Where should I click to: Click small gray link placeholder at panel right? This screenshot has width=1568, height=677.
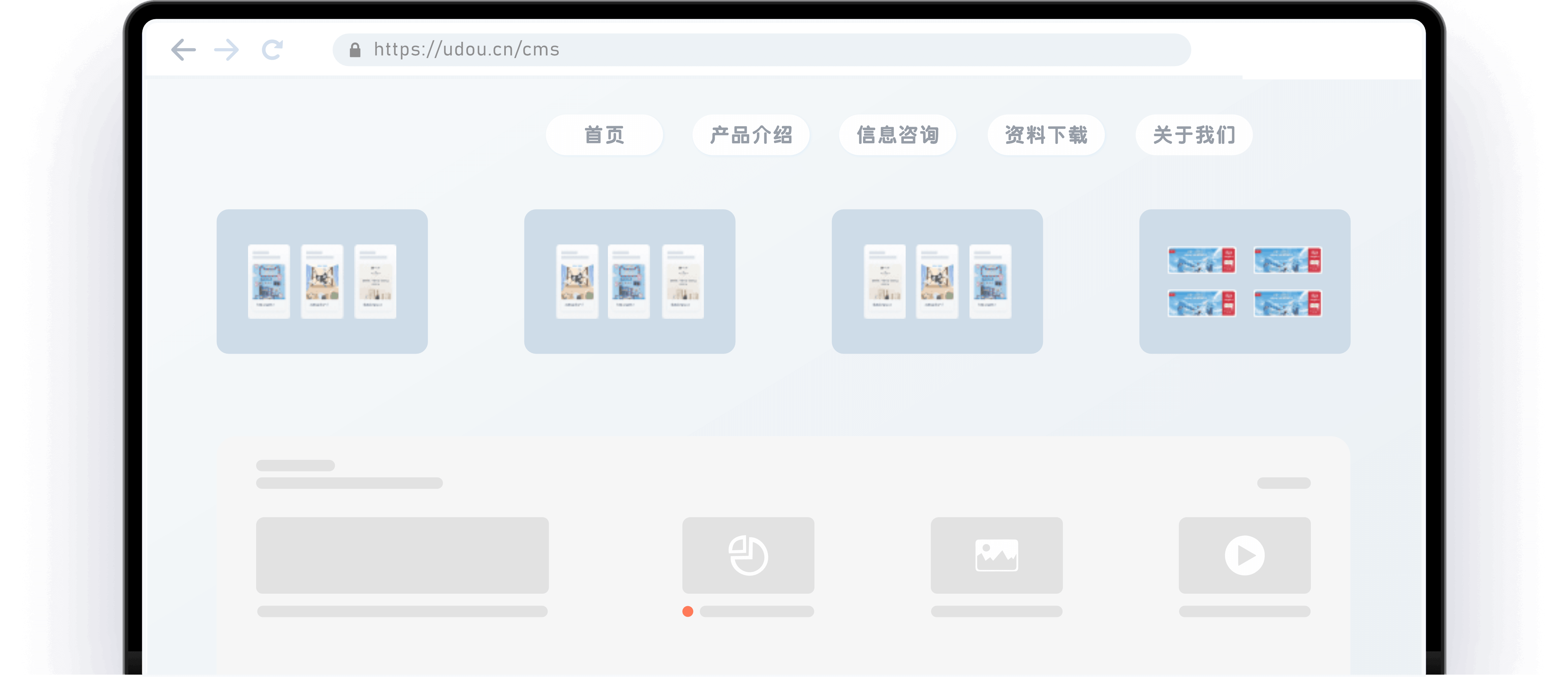point(1284,483)
